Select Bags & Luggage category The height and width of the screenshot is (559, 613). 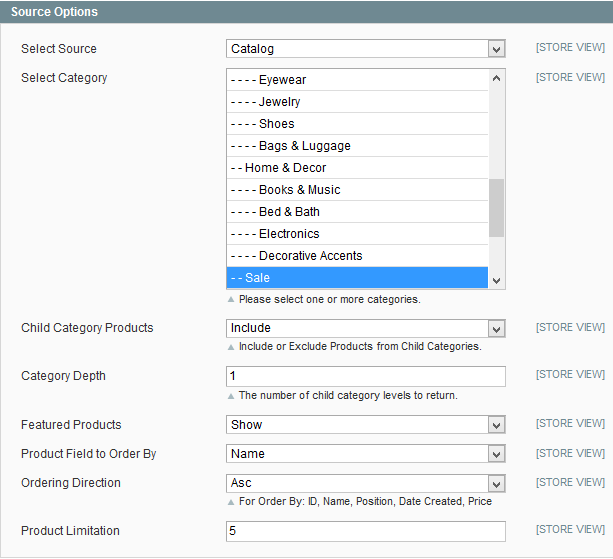tap(357, 146)
